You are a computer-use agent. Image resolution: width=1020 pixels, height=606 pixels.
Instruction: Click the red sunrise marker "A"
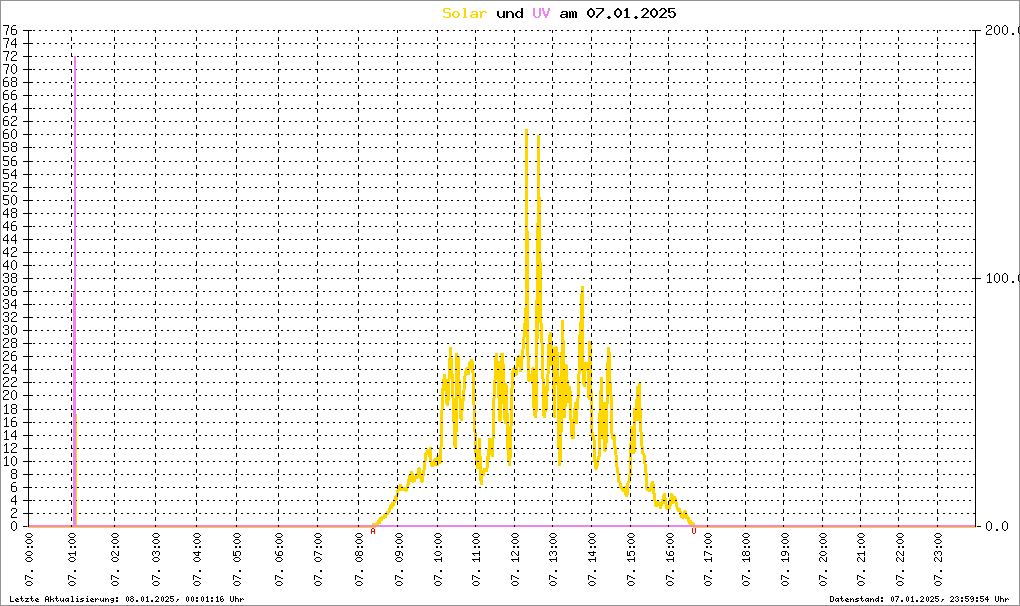tap(373, 531)
